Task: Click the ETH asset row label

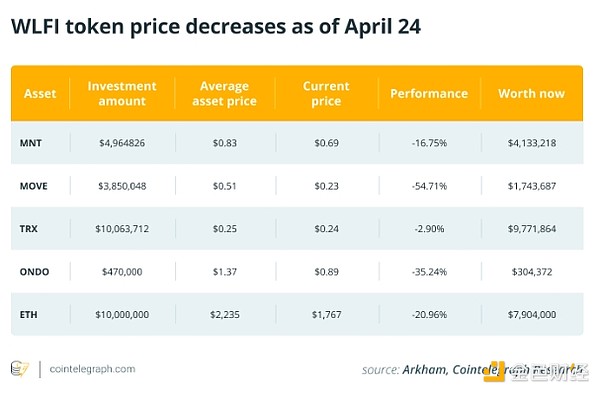Action: 29,315
